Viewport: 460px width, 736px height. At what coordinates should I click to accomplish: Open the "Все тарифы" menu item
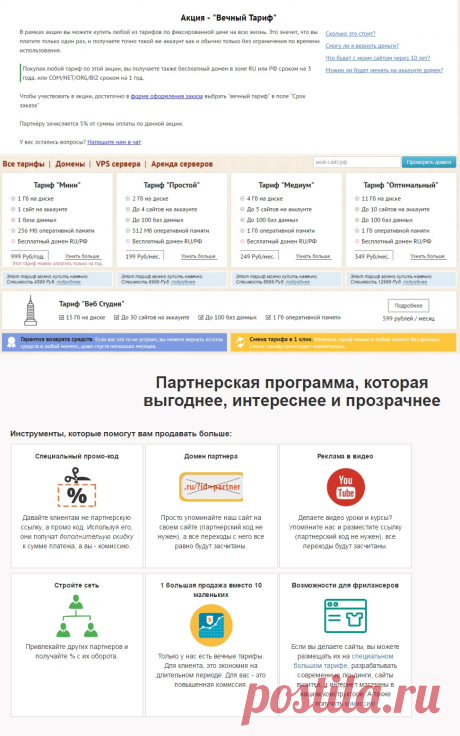tap(23, 164)
